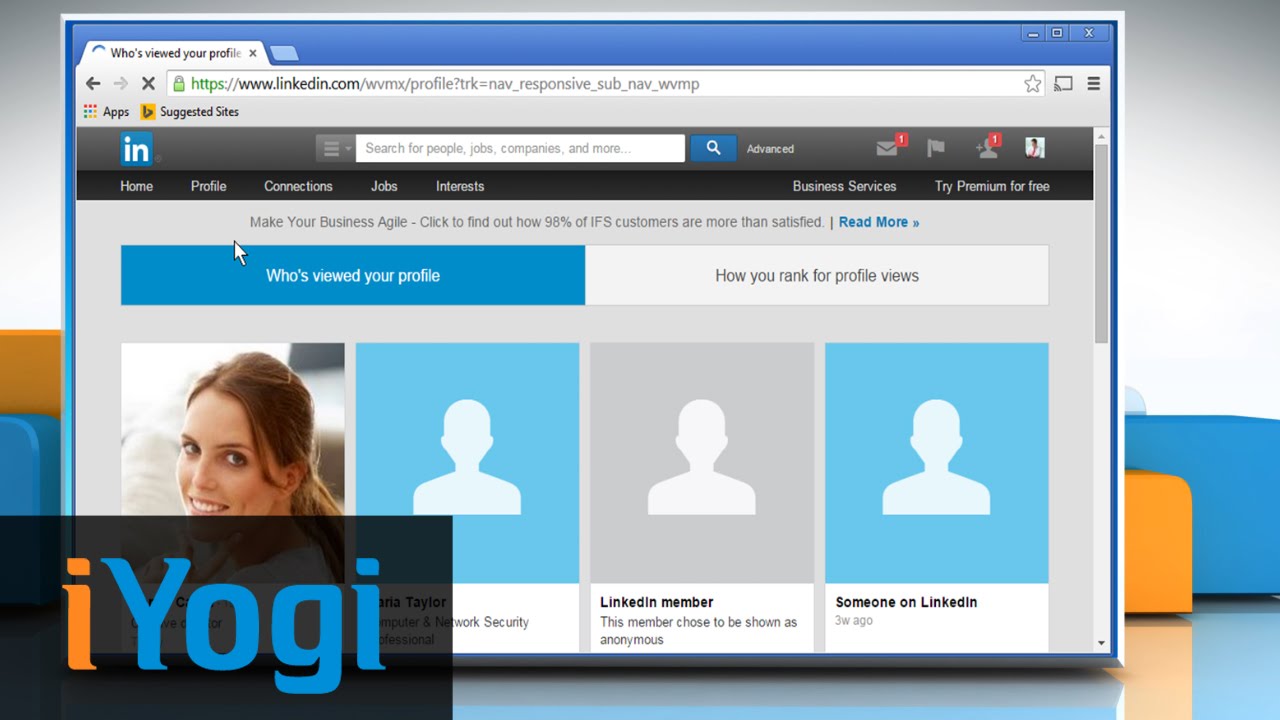
Task: Click the Read More ad link
Action: (879, 222)
